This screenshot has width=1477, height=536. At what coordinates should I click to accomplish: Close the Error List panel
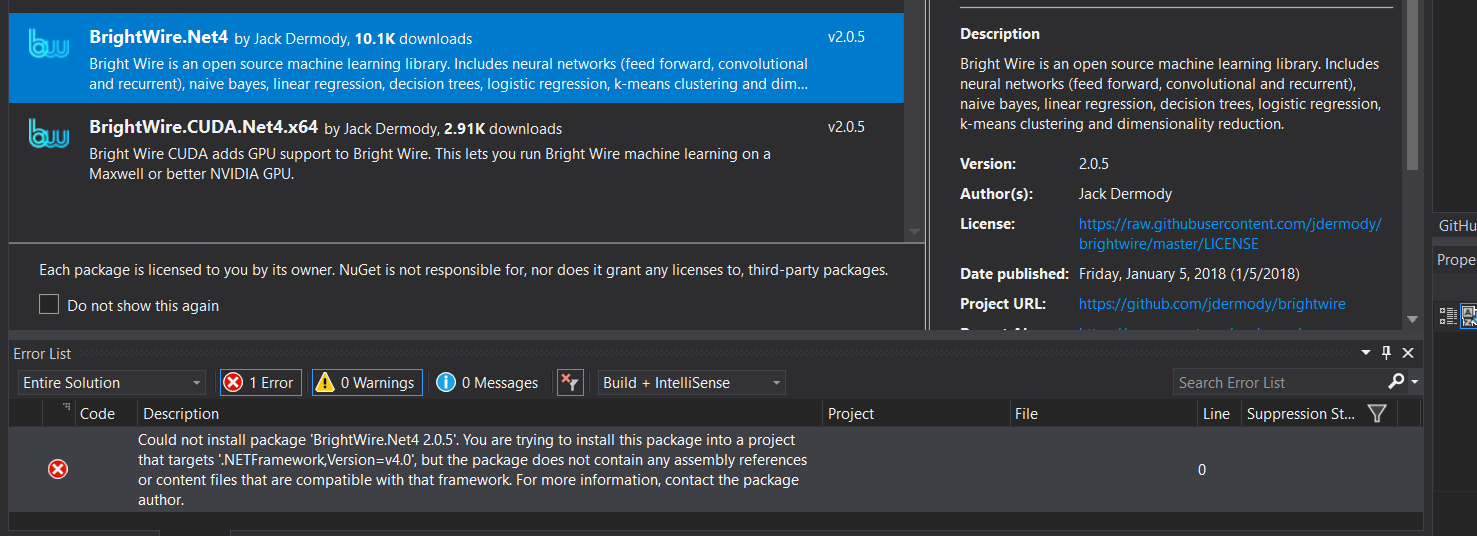click(1408, 353)
